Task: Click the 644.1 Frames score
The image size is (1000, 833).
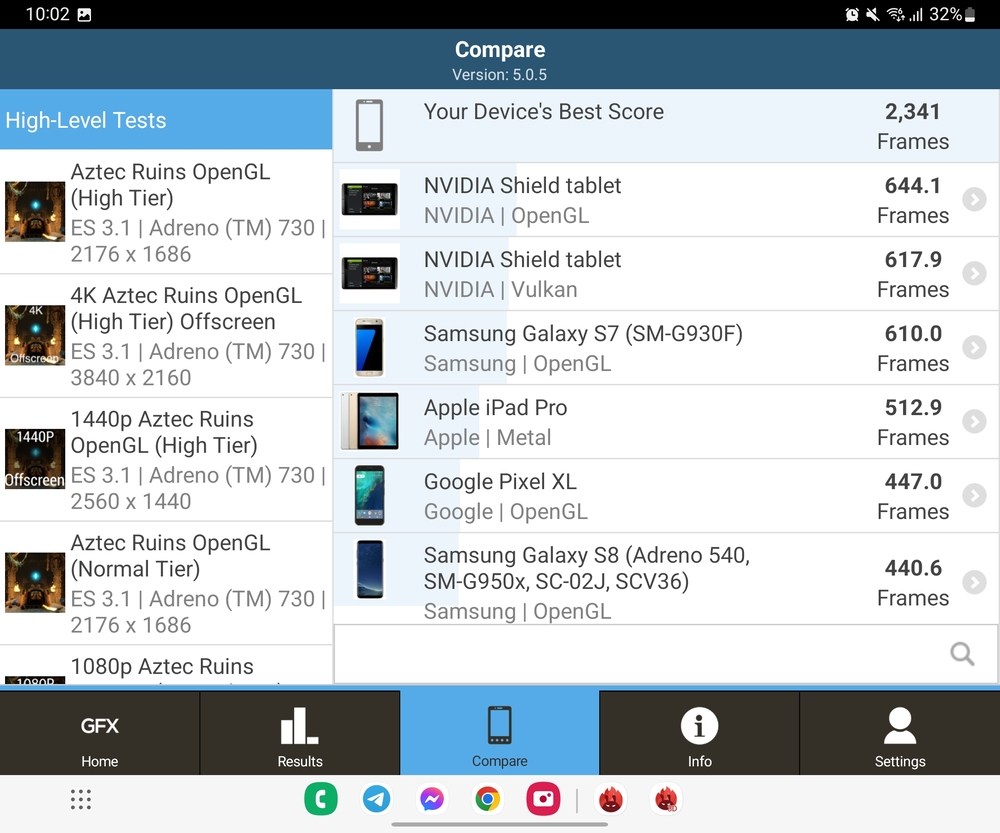Action: (x=913, y=200)
